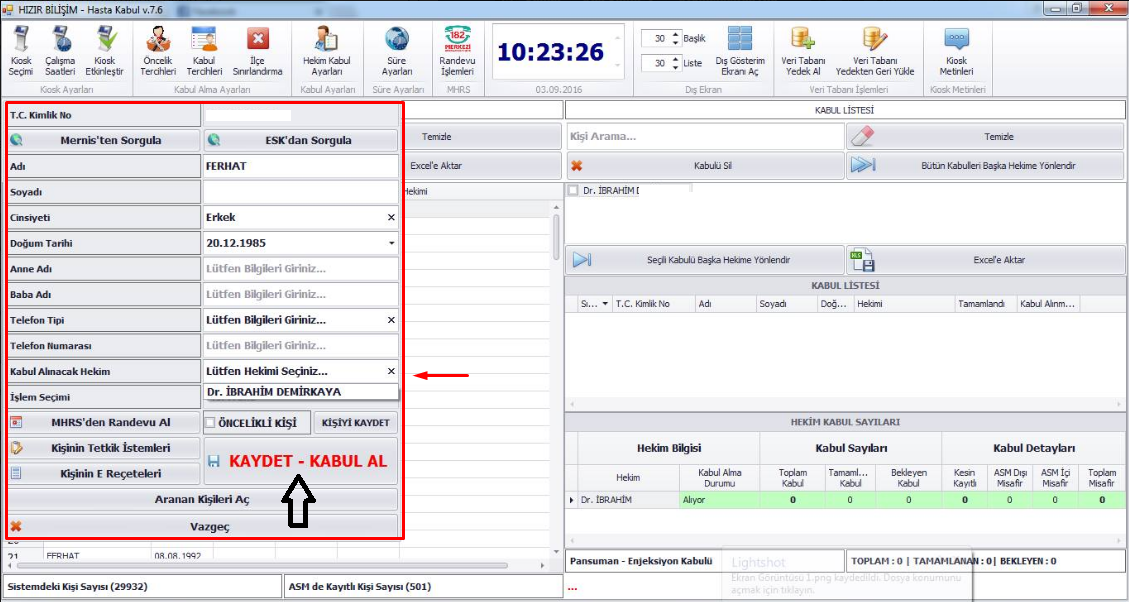
Task: Open Hekim Kabul Ayarları icon
Action: pos(327,50)
